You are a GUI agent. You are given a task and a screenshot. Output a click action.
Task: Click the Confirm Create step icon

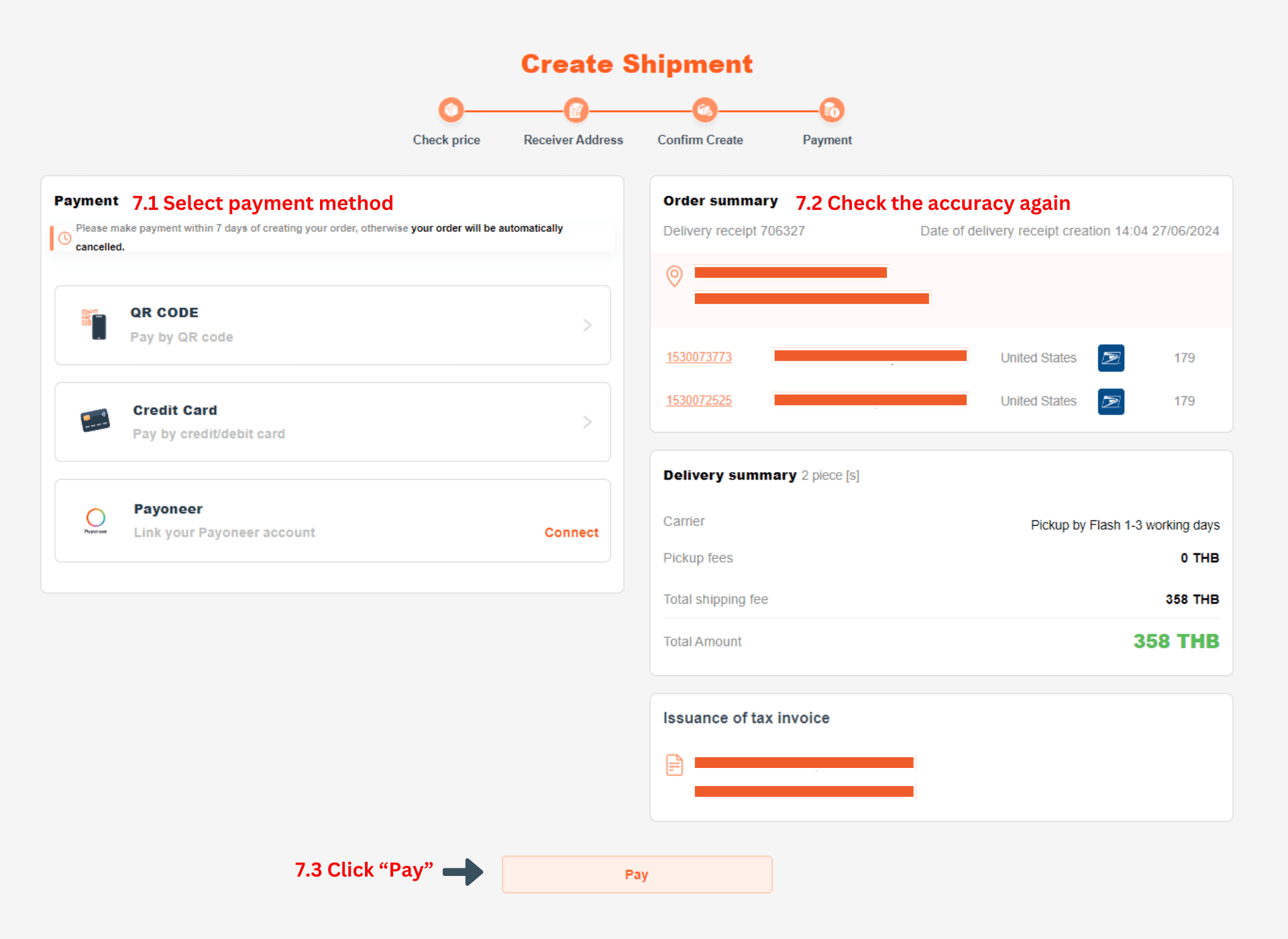704,110
